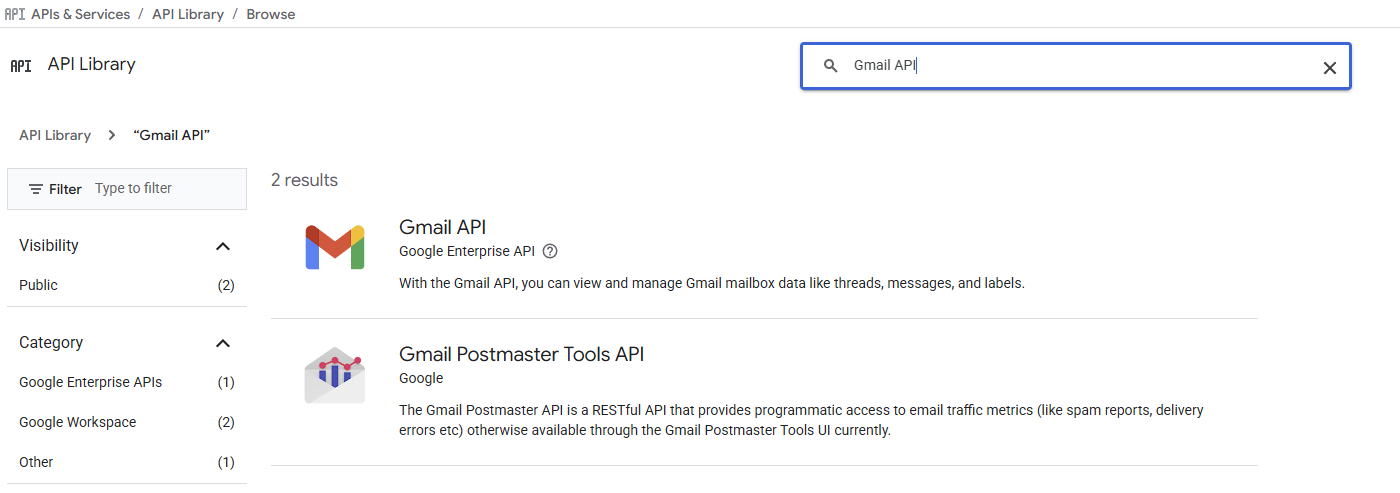This screenshot has height=493, width=1400.
Task: Click the "Gmail API" breadcrumb text
Action: coord(171,135)
